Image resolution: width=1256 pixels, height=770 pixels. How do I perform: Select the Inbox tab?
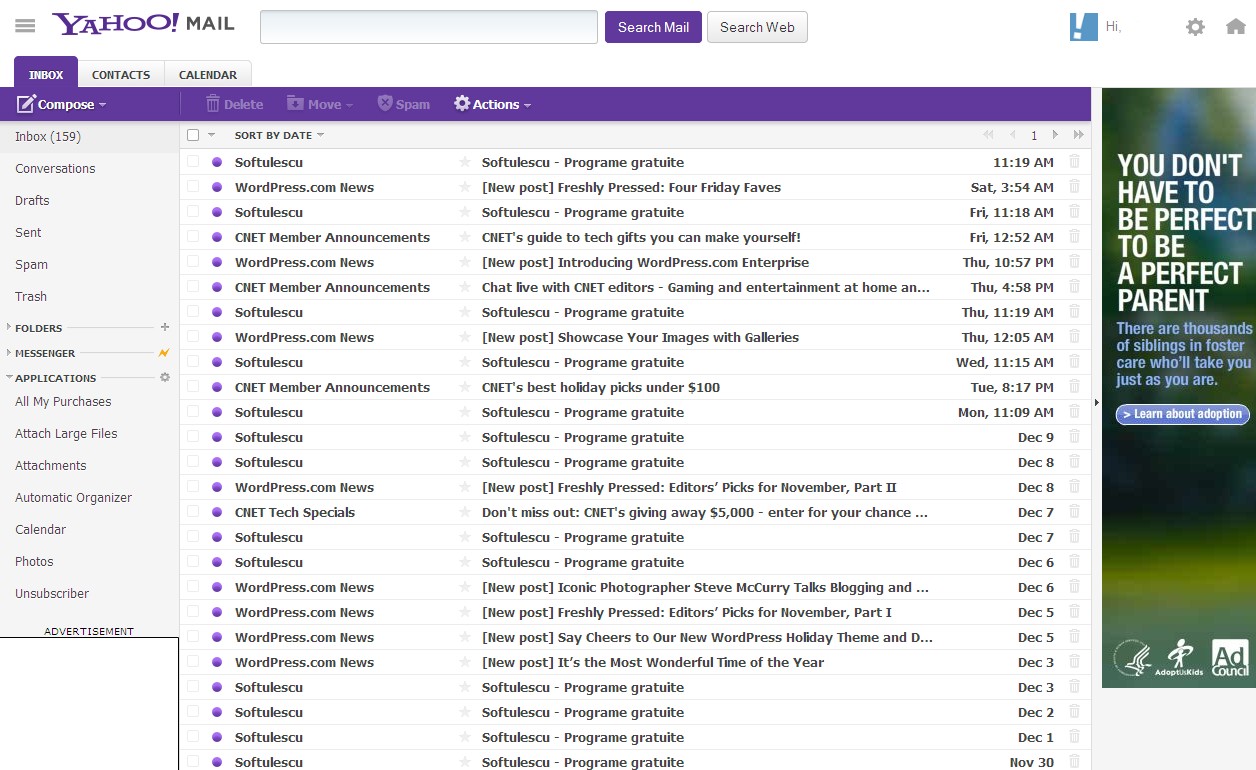(46, 74)
